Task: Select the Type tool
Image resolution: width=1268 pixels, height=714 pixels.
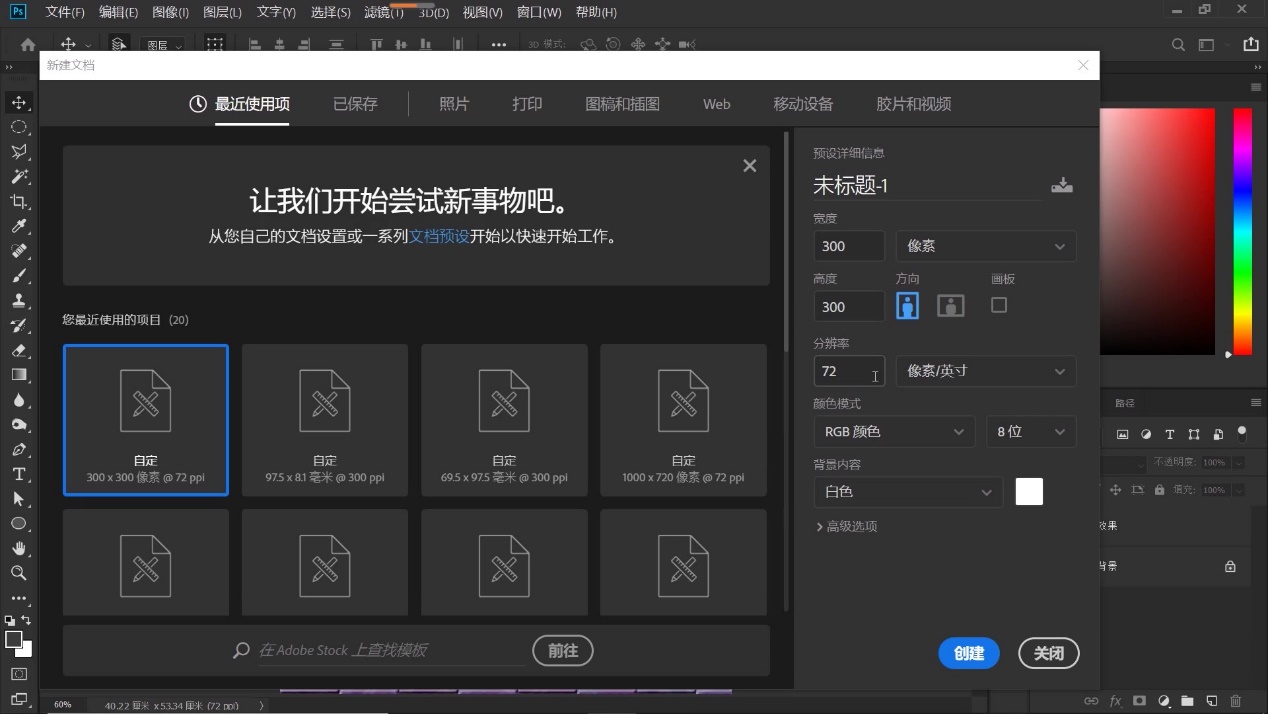Action: pyautogui.click(x=20, y=473)
